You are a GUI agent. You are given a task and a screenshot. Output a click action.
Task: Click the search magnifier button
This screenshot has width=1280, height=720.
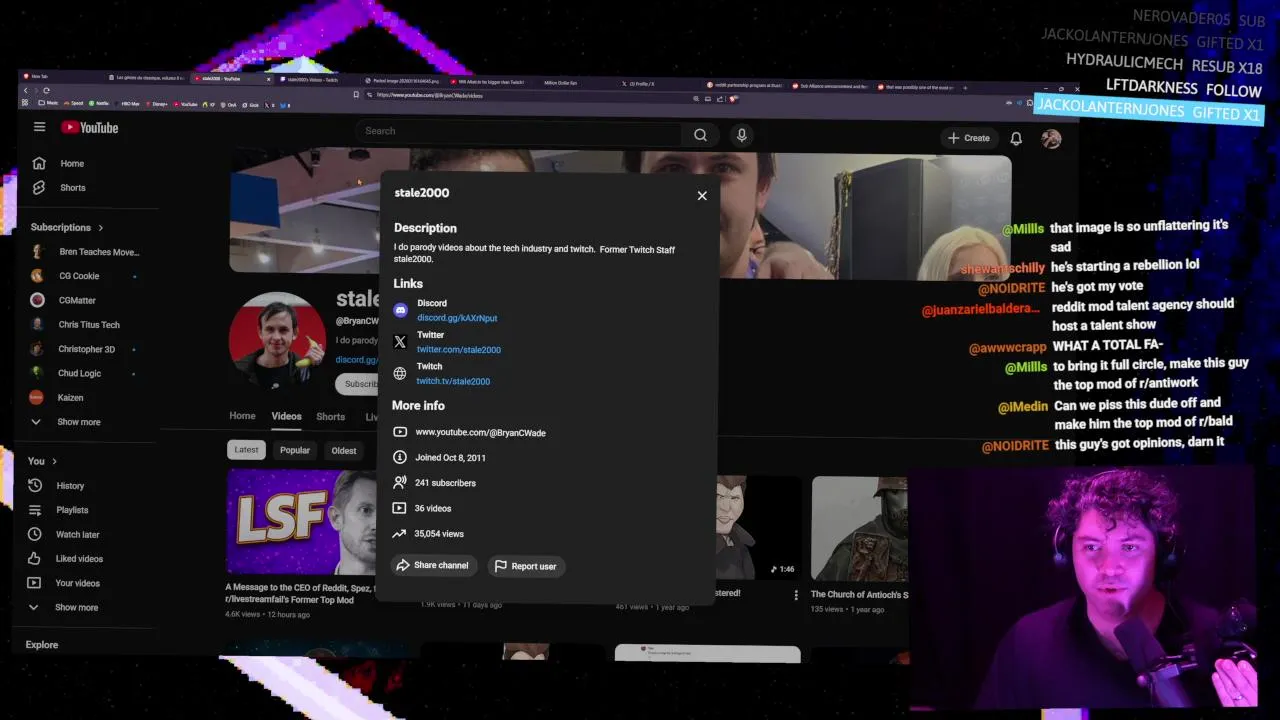(701, 134)
